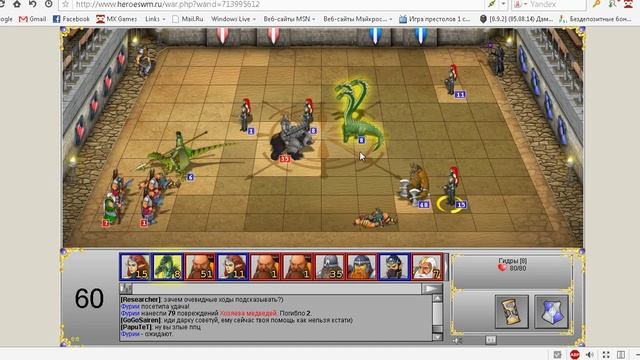Open address bar dropdown arrow
Viewport: 640px width, 360px height.
[503, 4]
